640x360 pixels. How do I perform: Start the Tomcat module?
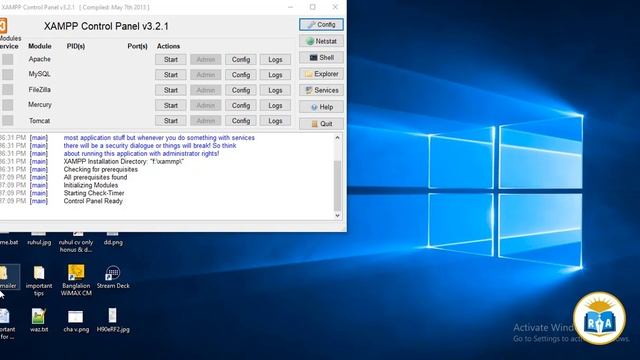pos(171,121)
